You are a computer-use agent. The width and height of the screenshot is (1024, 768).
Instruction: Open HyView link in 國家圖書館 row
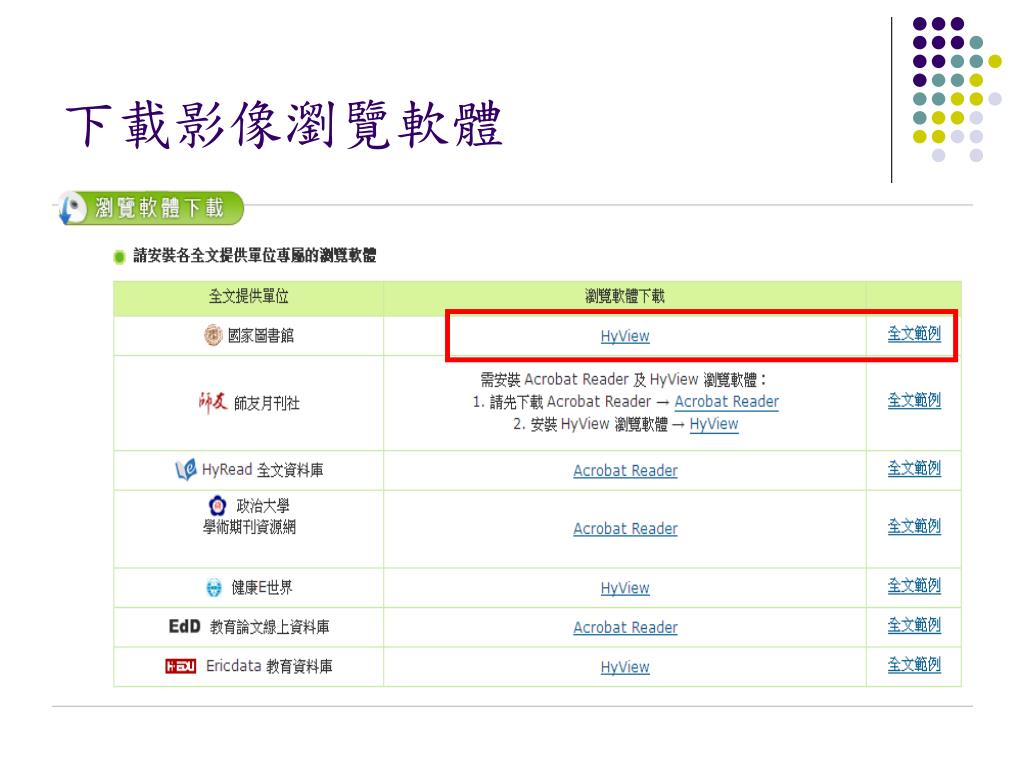coord(625,336)
